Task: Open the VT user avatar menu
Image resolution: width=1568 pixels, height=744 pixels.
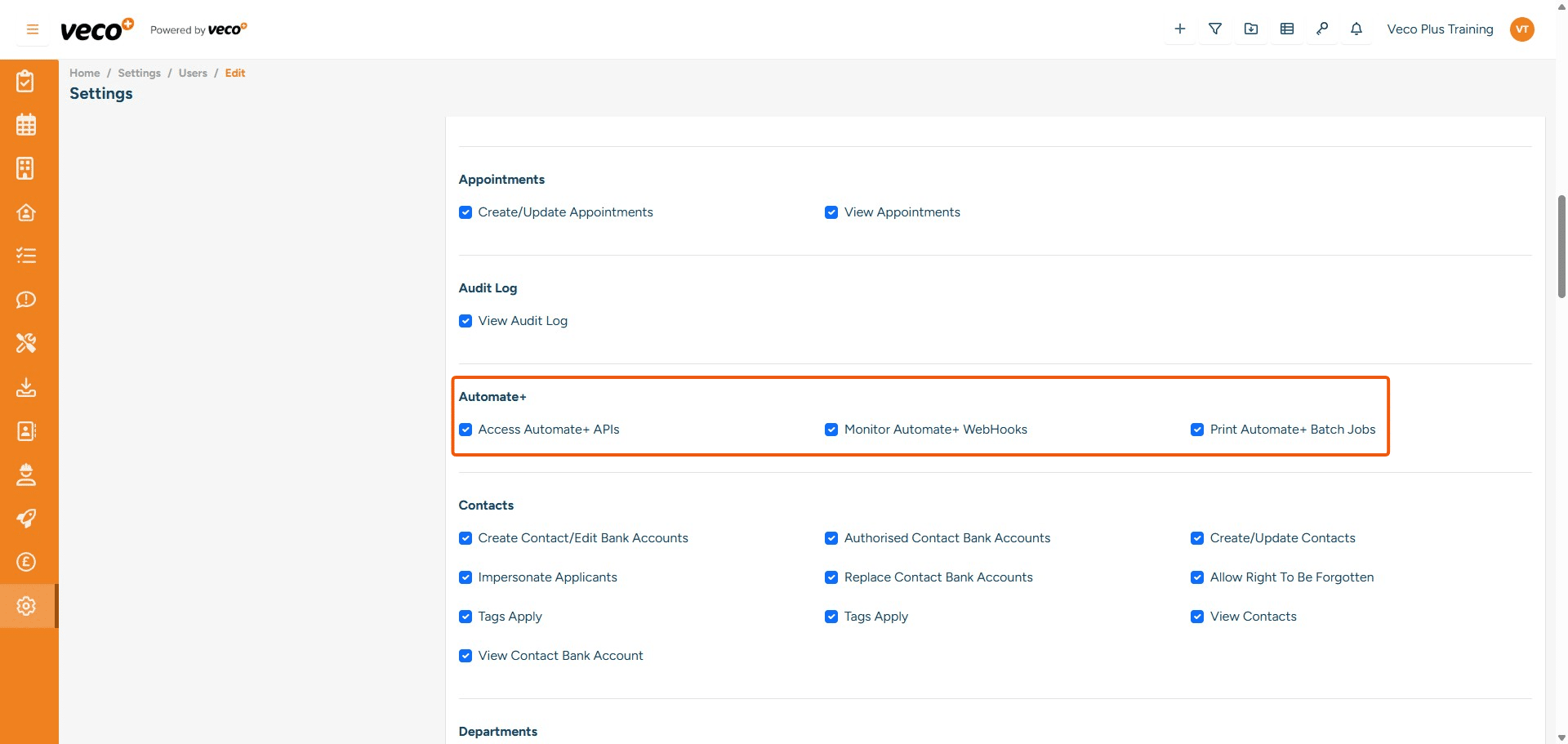Action: click(x=1521, y=29)
